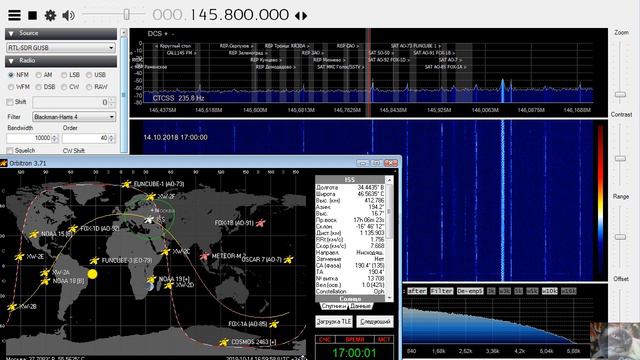Stop the SDR# radio playback
The width and height of the screenshot is (640, 360).
(x=32, y=16)
